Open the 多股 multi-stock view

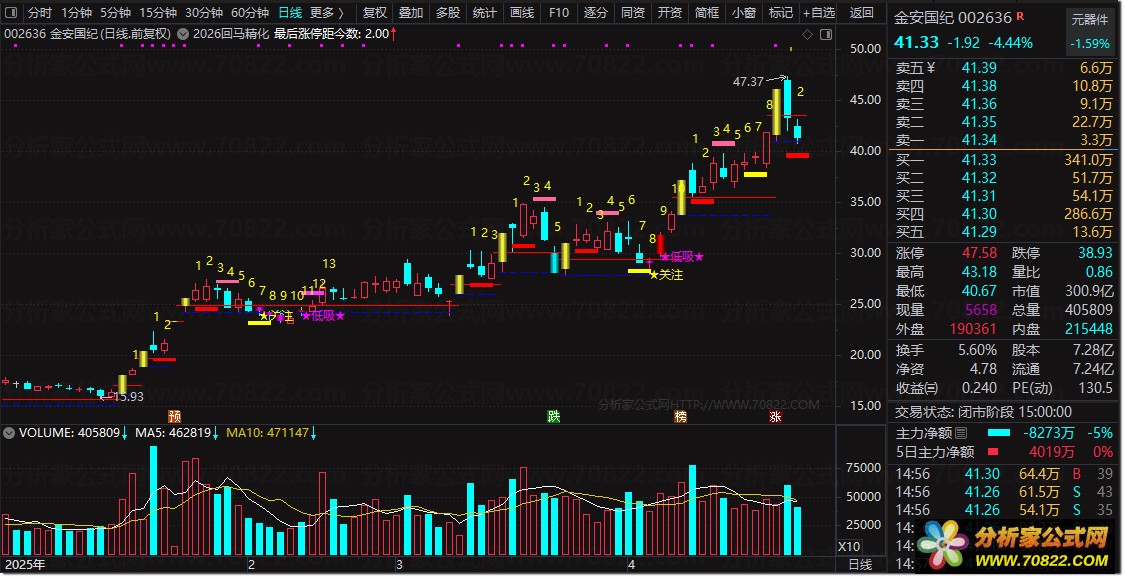(x=448, y=13)
